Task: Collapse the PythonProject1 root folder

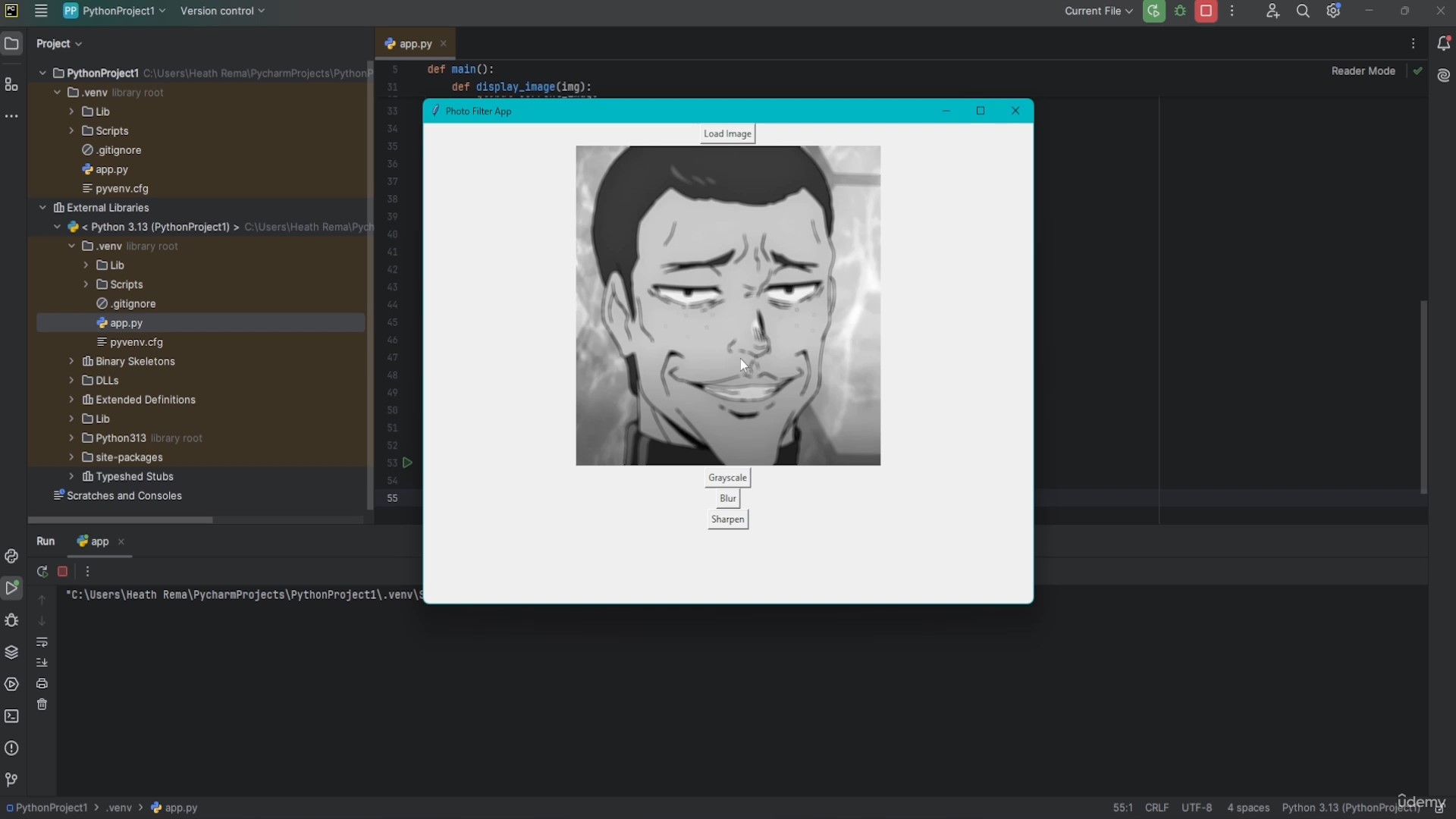Action: coord(42,73)
